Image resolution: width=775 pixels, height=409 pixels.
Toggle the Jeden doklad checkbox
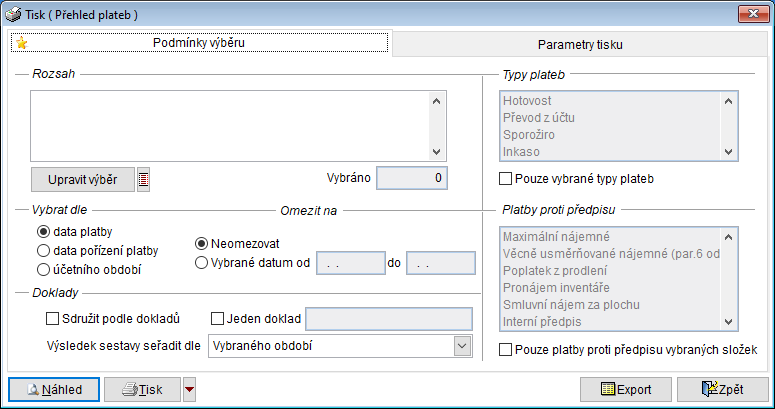coord(219,319)
